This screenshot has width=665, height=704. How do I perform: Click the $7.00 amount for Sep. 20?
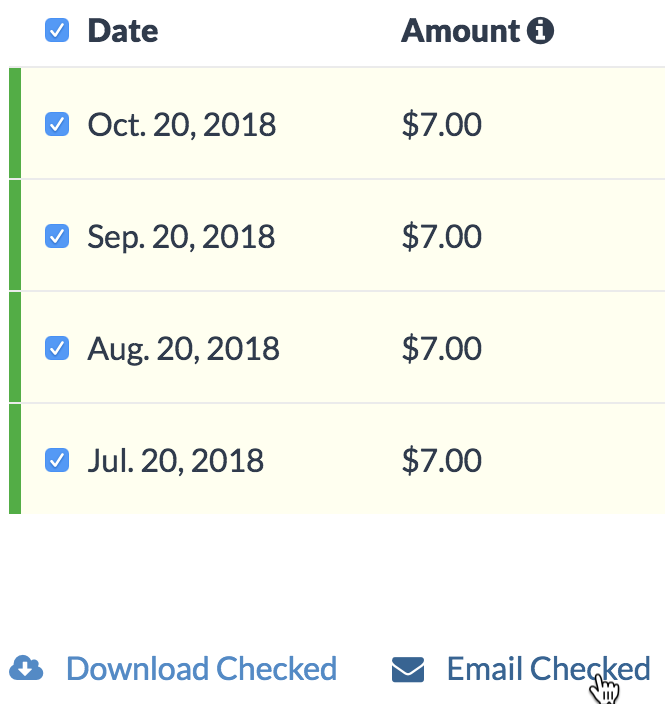(x=441, y=237)
